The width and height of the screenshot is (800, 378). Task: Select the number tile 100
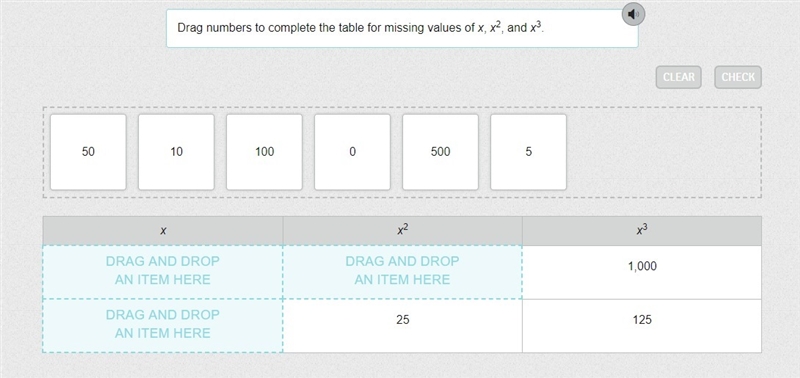click(264, 152)
